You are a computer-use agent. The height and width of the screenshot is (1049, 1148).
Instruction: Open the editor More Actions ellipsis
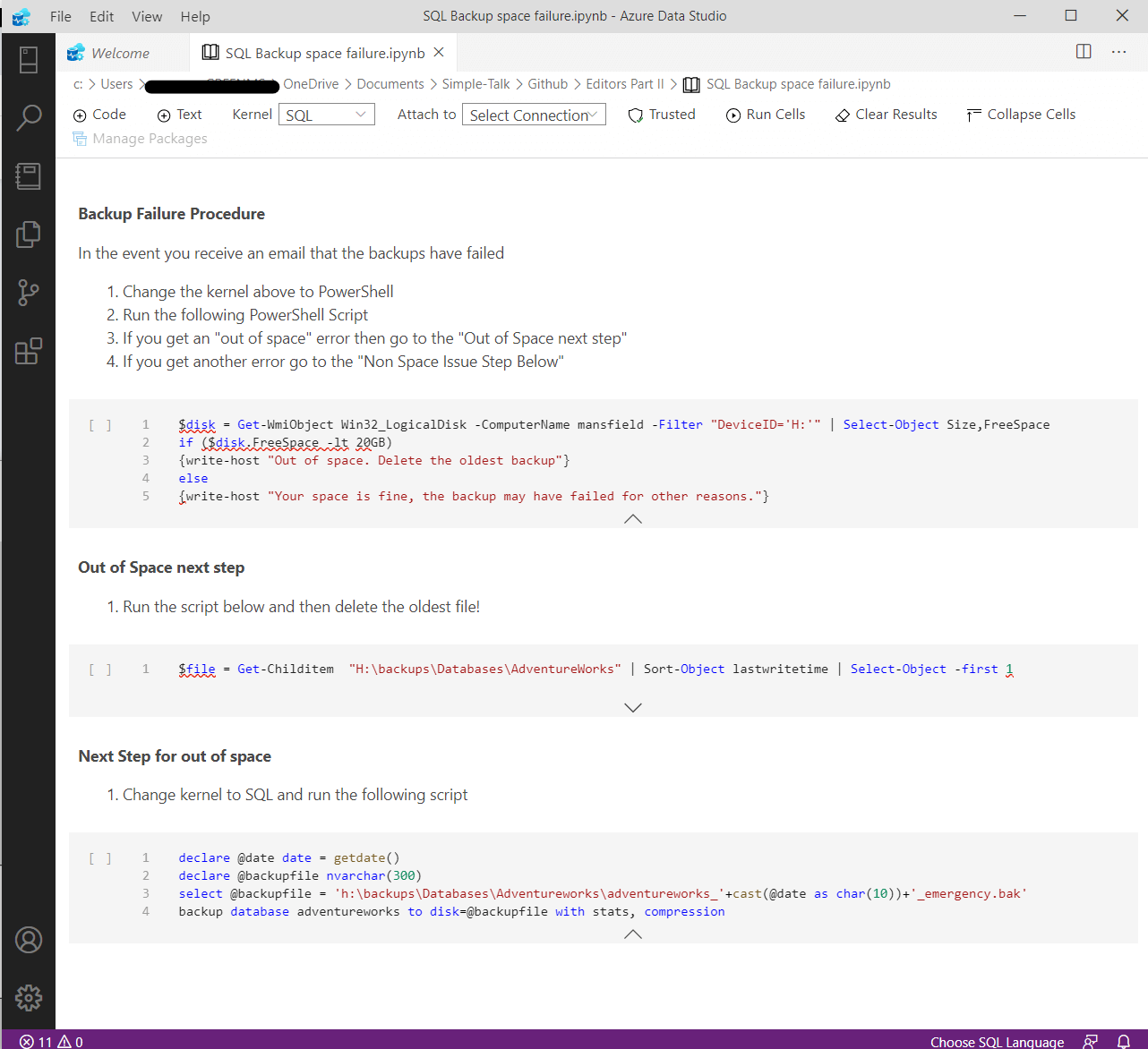click(x=1118, y=52)
